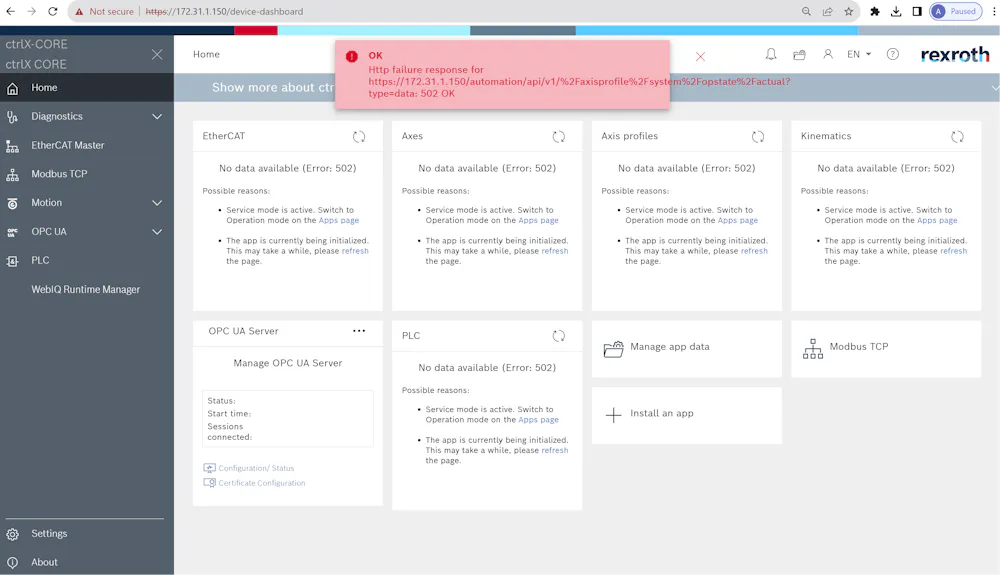Image resolution: width=1000 pixels, height=575 pixels.
Task: Open the help question mark icon
Action: pyautogui.click(x=893, y=54)
